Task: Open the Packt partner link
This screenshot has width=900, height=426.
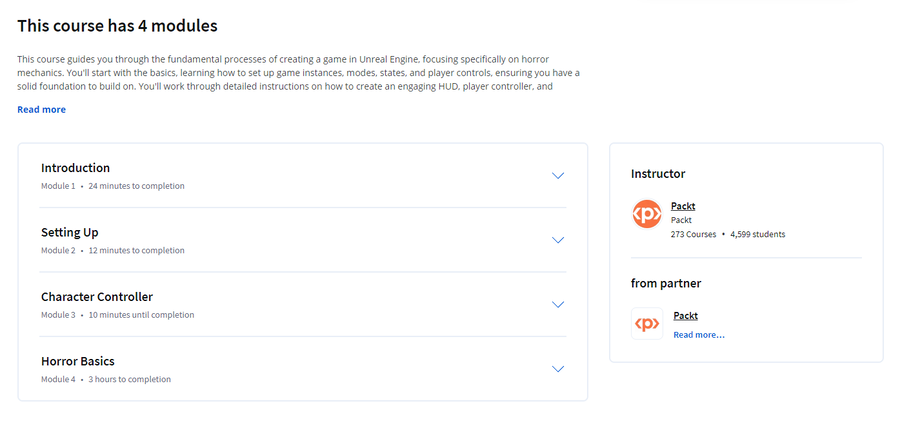Action: coord(685,315)
